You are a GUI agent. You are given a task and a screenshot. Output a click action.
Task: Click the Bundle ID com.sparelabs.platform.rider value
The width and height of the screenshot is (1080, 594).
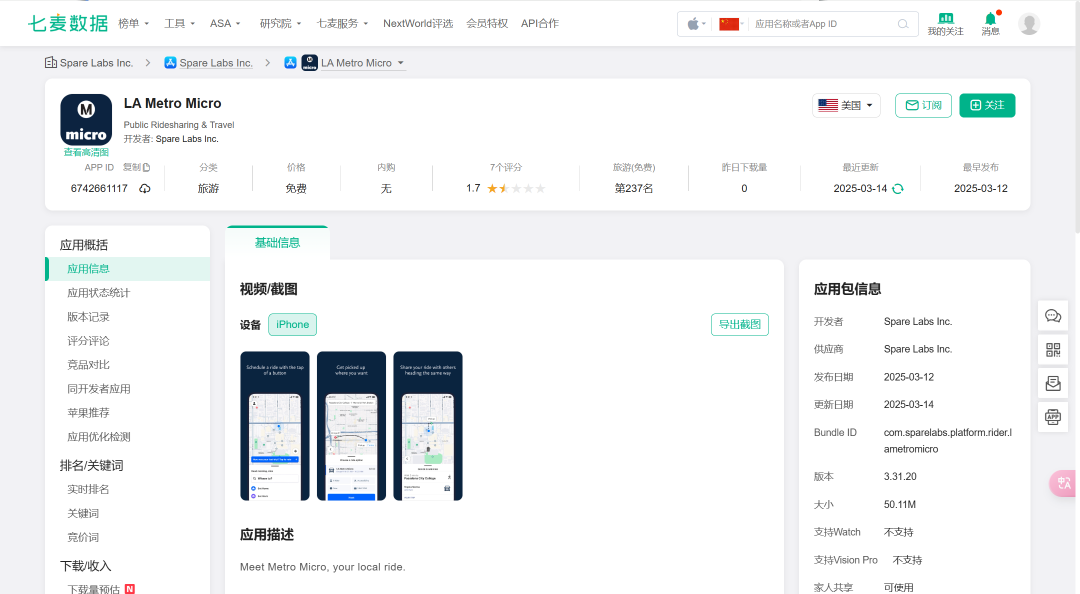pyautogui.click(x=948, y=440)
